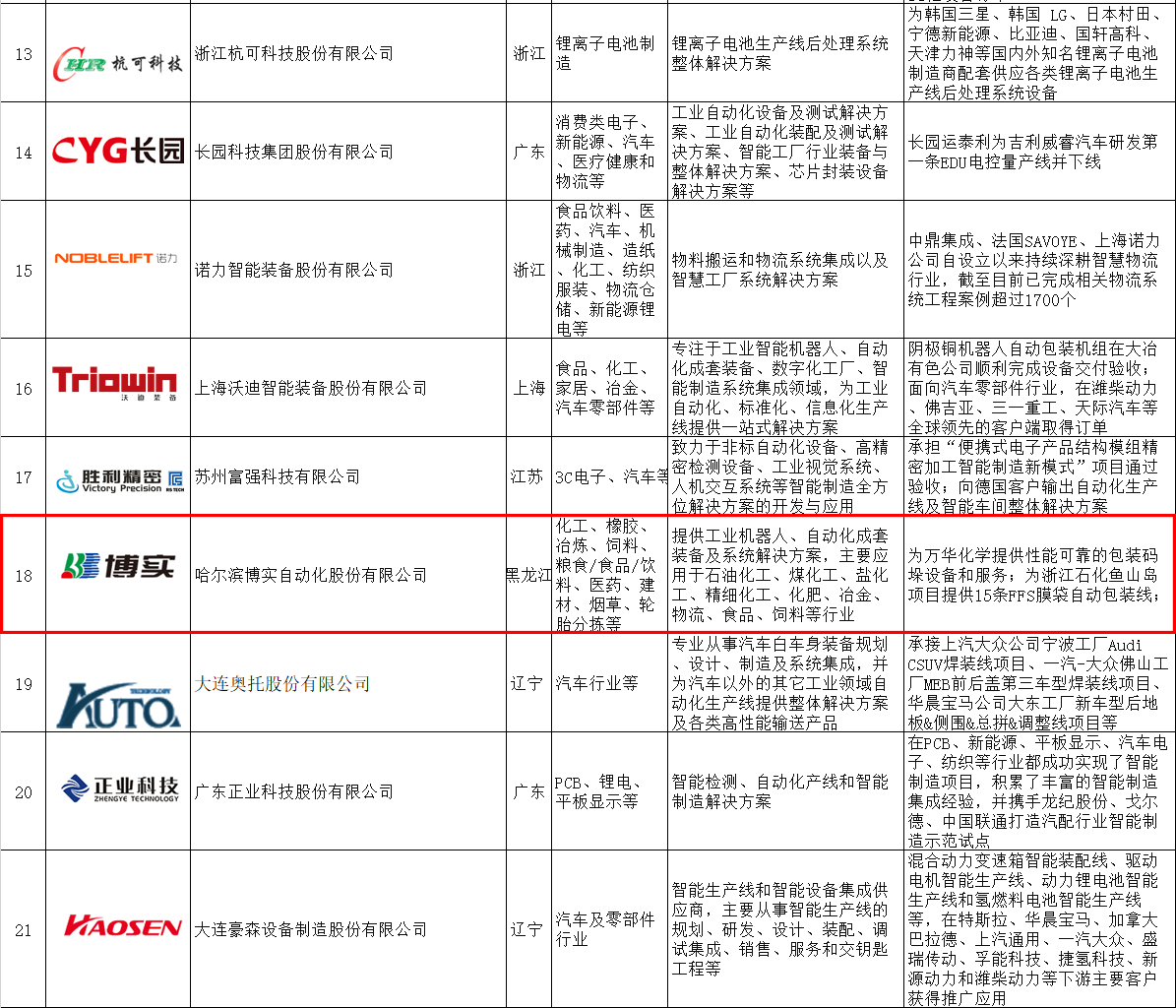Select the 广东 province cell for 长园科技集团
1176x1008 pixels.
529,152
